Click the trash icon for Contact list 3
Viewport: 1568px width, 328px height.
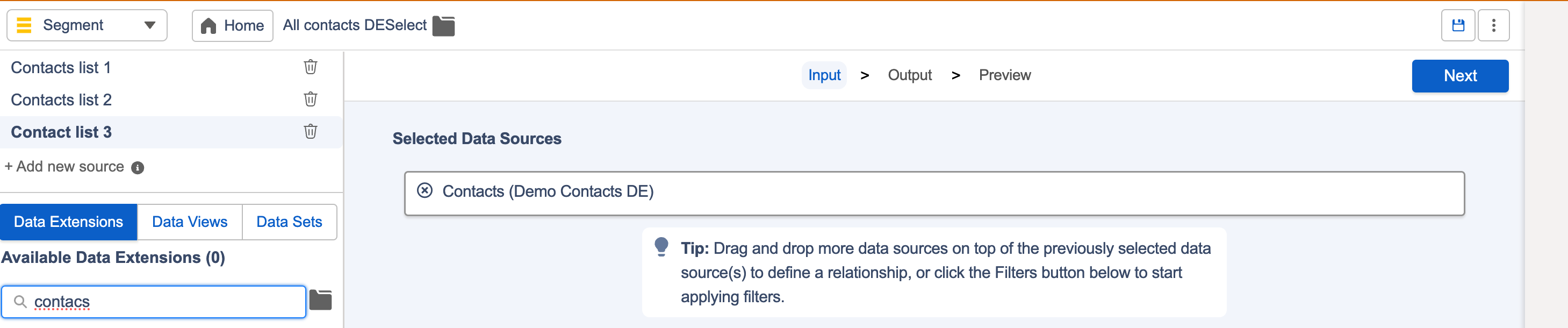[311, 131]
